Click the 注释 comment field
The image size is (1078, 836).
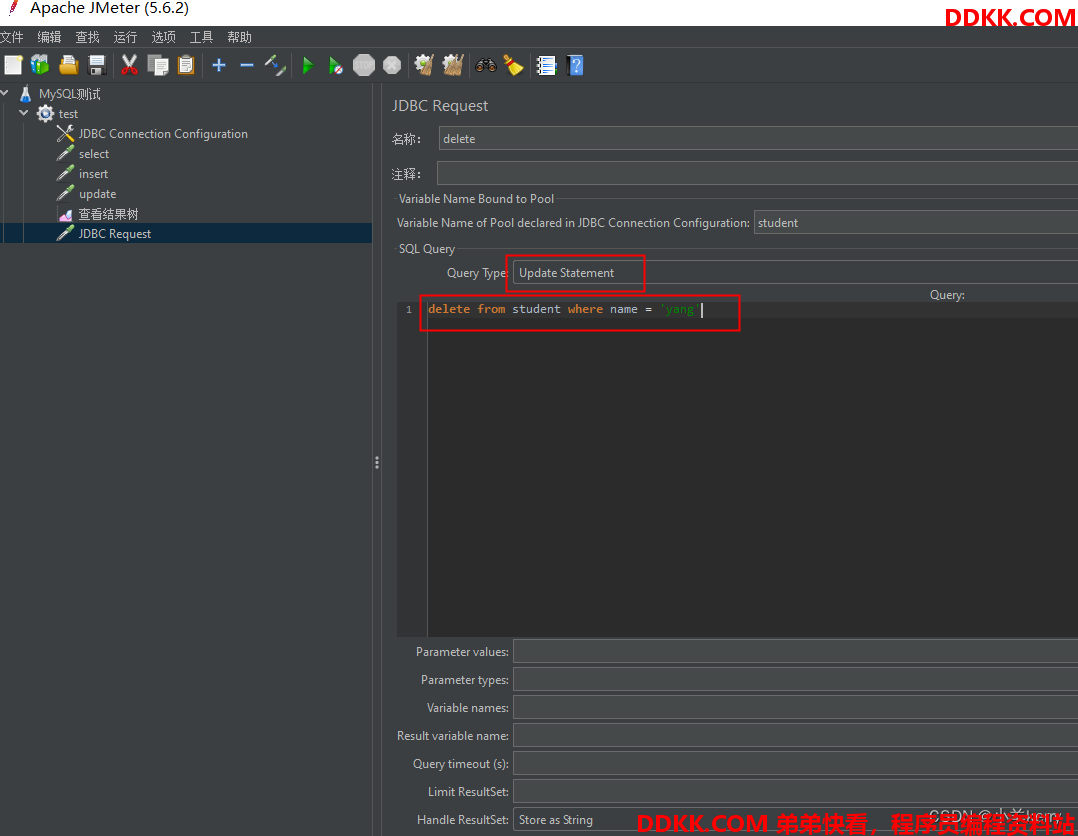coord(757,173)
